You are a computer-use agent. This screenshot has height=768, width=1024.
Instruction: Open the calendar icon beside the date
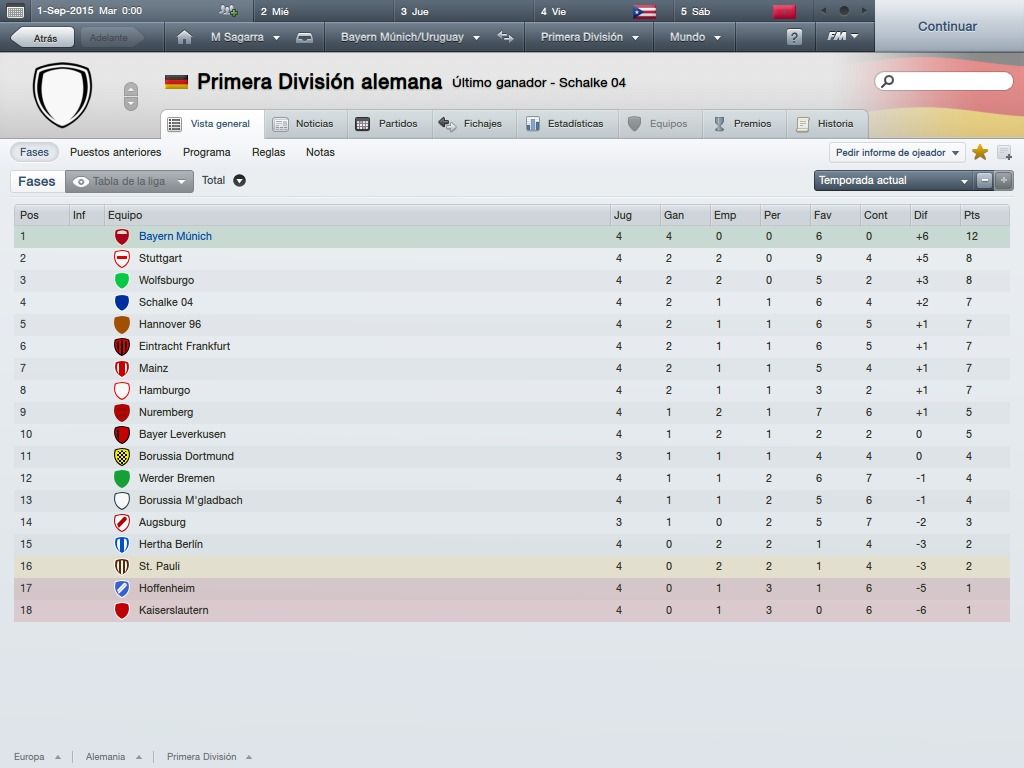15,11
